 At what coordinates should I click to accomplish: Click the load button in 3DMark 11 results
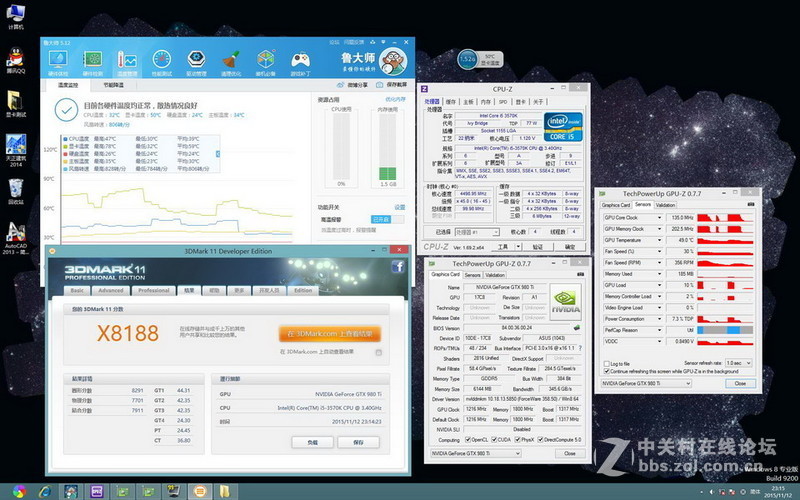point(313,442)
